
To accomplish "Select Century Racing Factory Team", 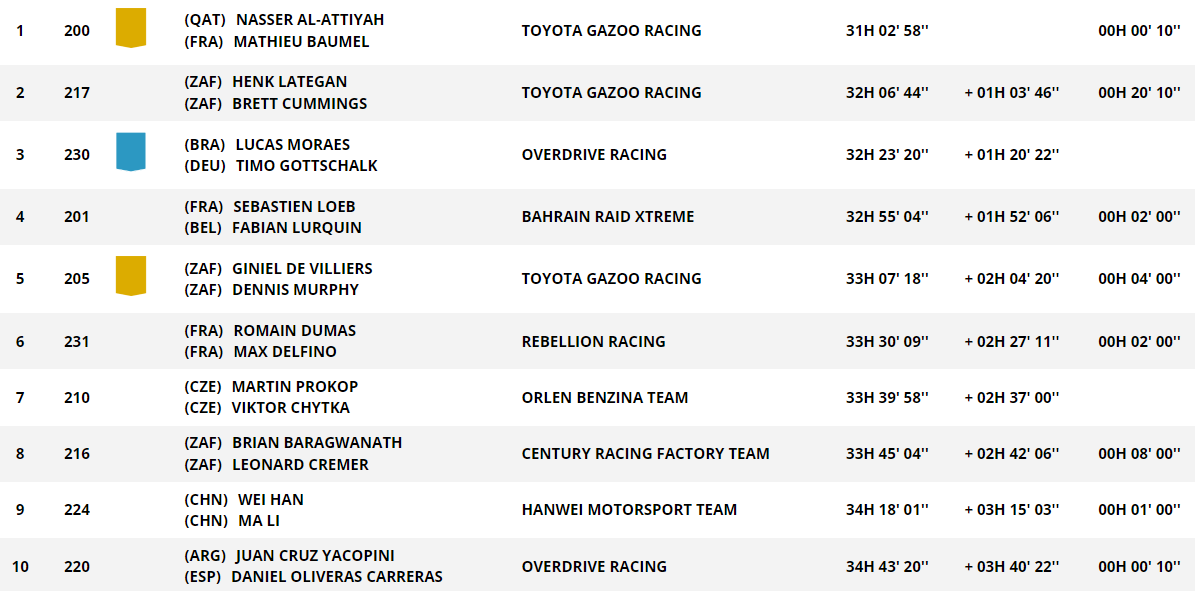I will click(x=645, y=454).
